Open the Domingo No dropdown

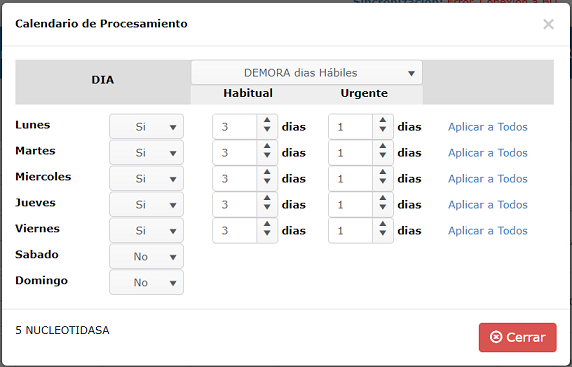(146, 282)
